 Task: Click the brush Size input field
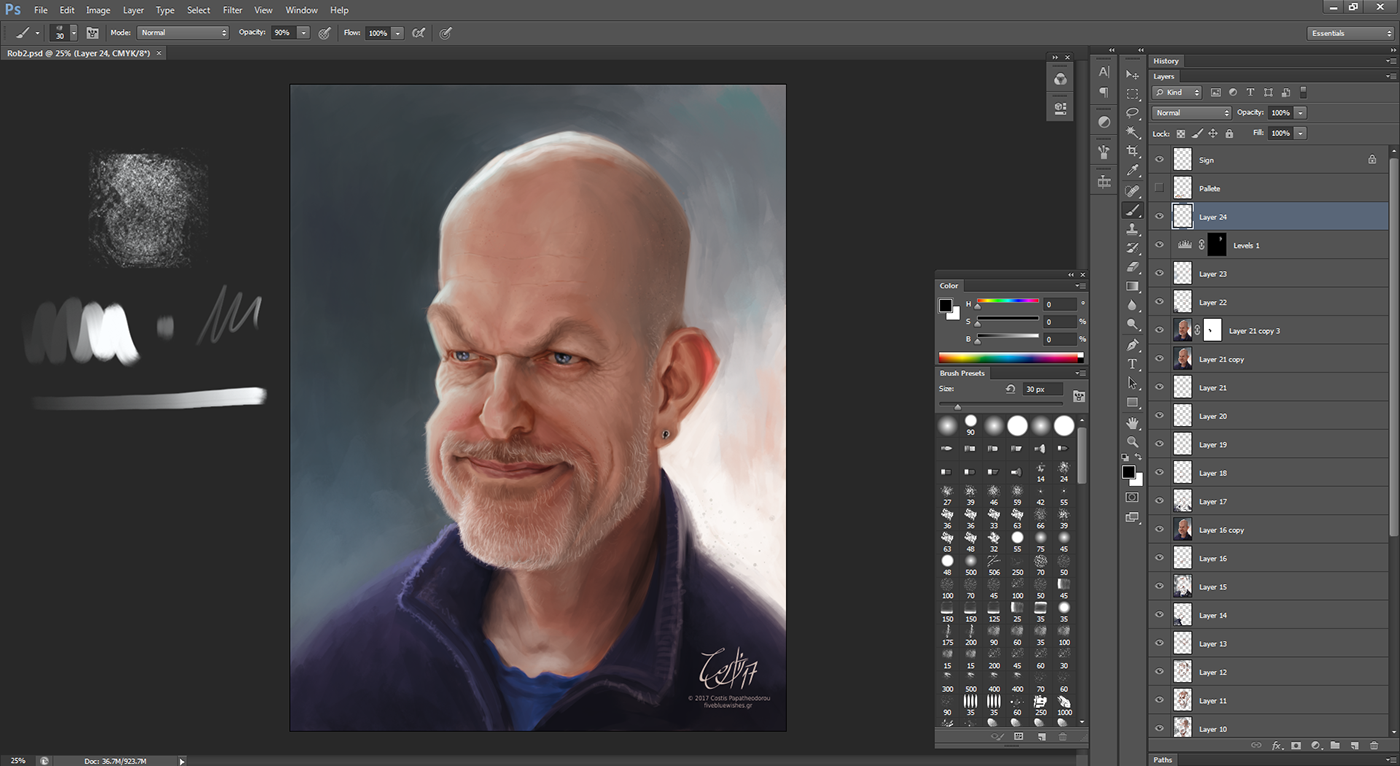point(1042,389)
